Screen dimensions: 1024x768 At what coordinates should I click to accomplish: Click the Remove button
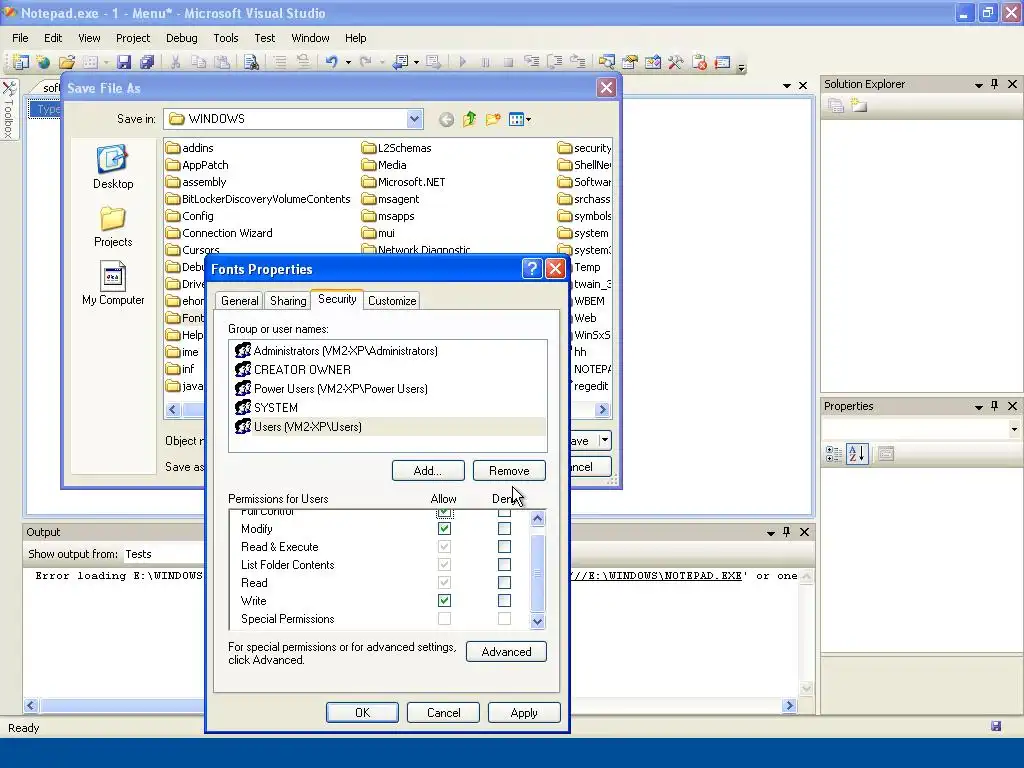[x=509, y=470]
